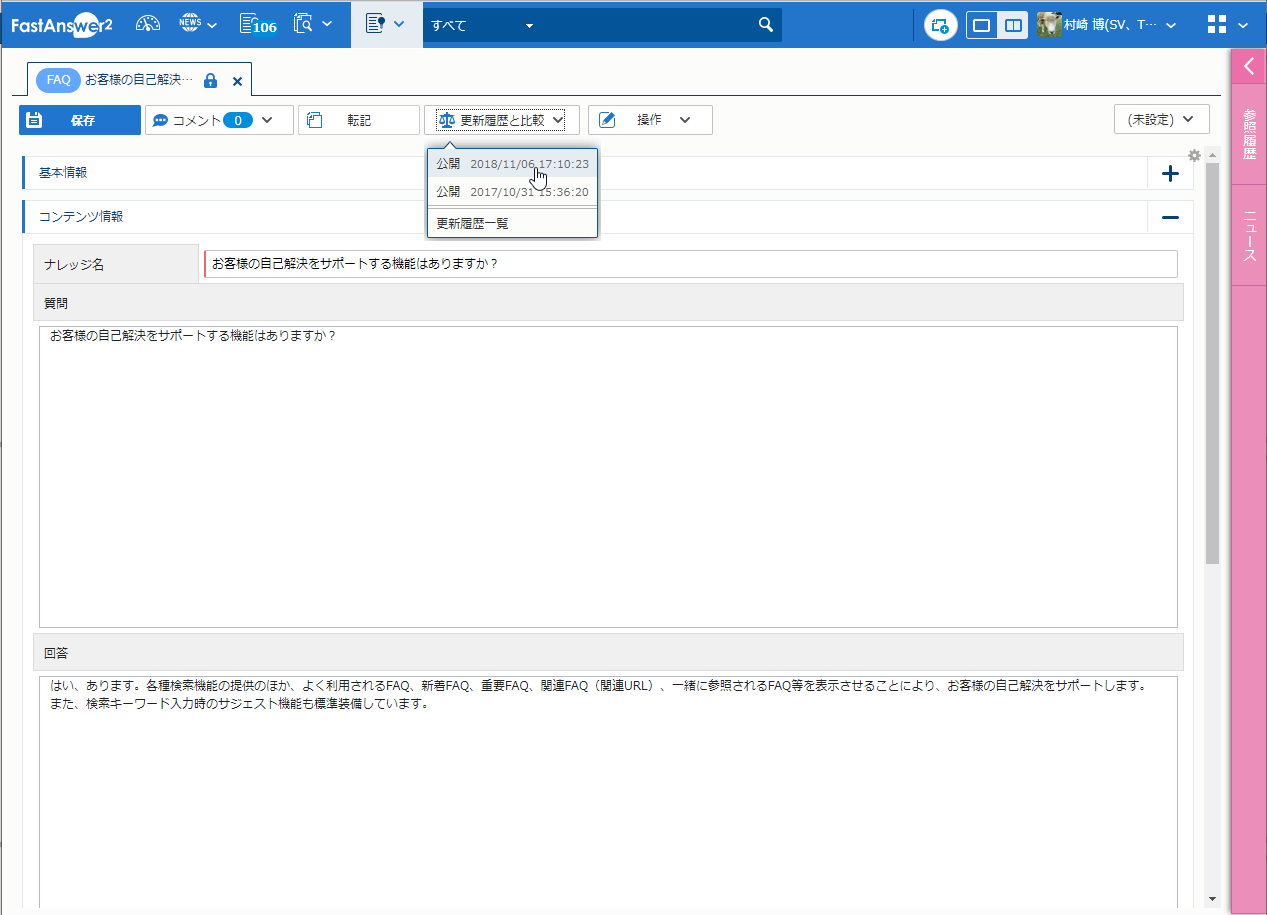Toggle the lock icon on FAQ tab
This screenshot has height=915, width=1267.
coord(210,80)
